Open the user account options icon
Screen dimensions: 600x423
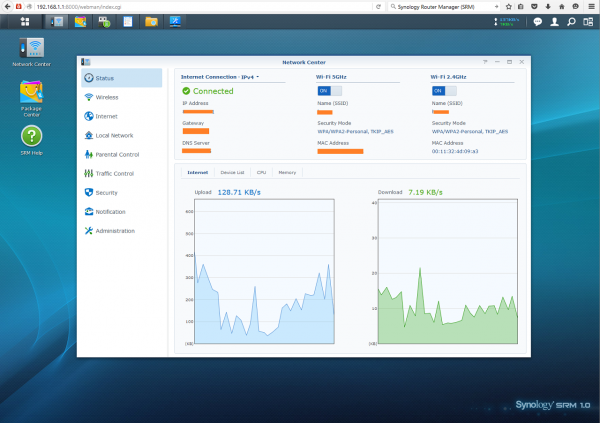[x=554, y=22]
